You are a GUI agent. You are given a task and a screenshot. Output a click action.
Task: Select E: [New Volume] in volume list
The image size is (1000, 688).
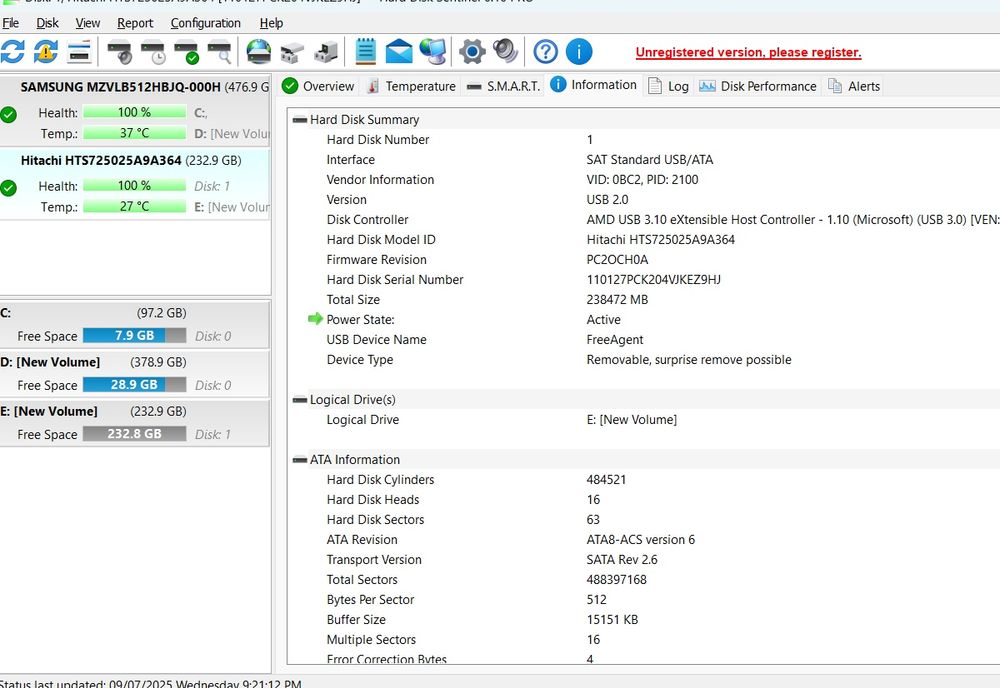tap(135, 423)
